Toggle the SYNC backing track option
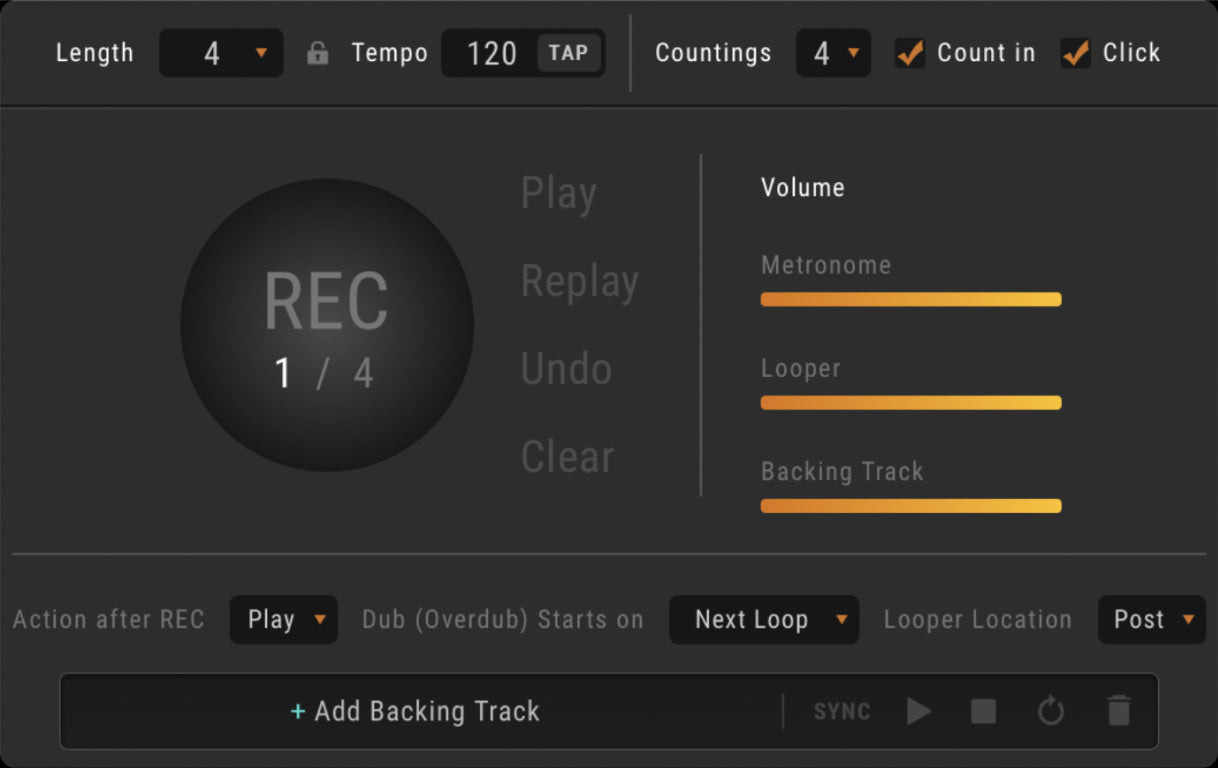 [x=842, y=711]
